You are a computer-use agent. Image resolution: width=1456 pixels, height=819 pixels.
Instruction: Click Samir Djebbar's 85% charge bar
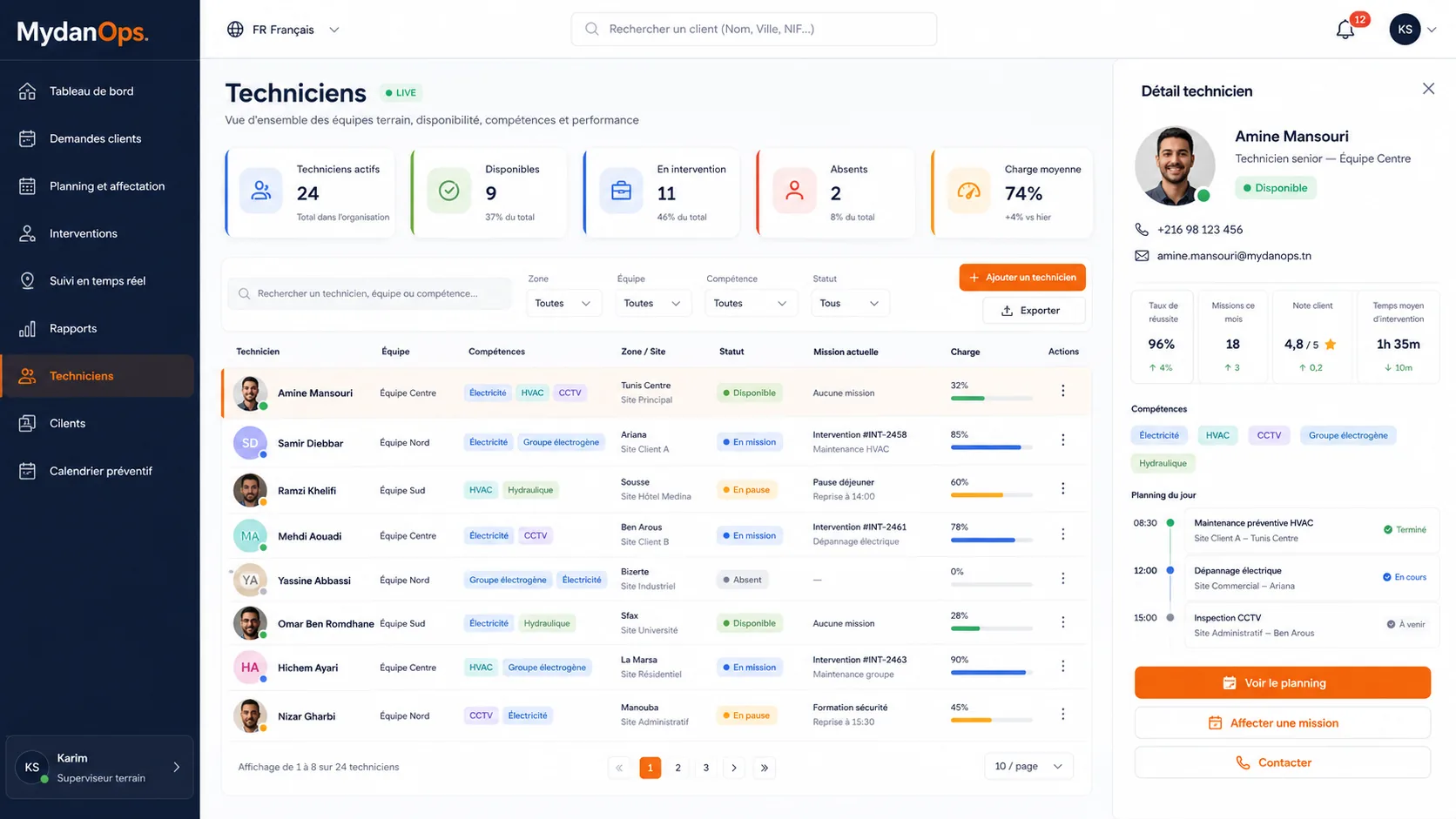coord(991,447)
